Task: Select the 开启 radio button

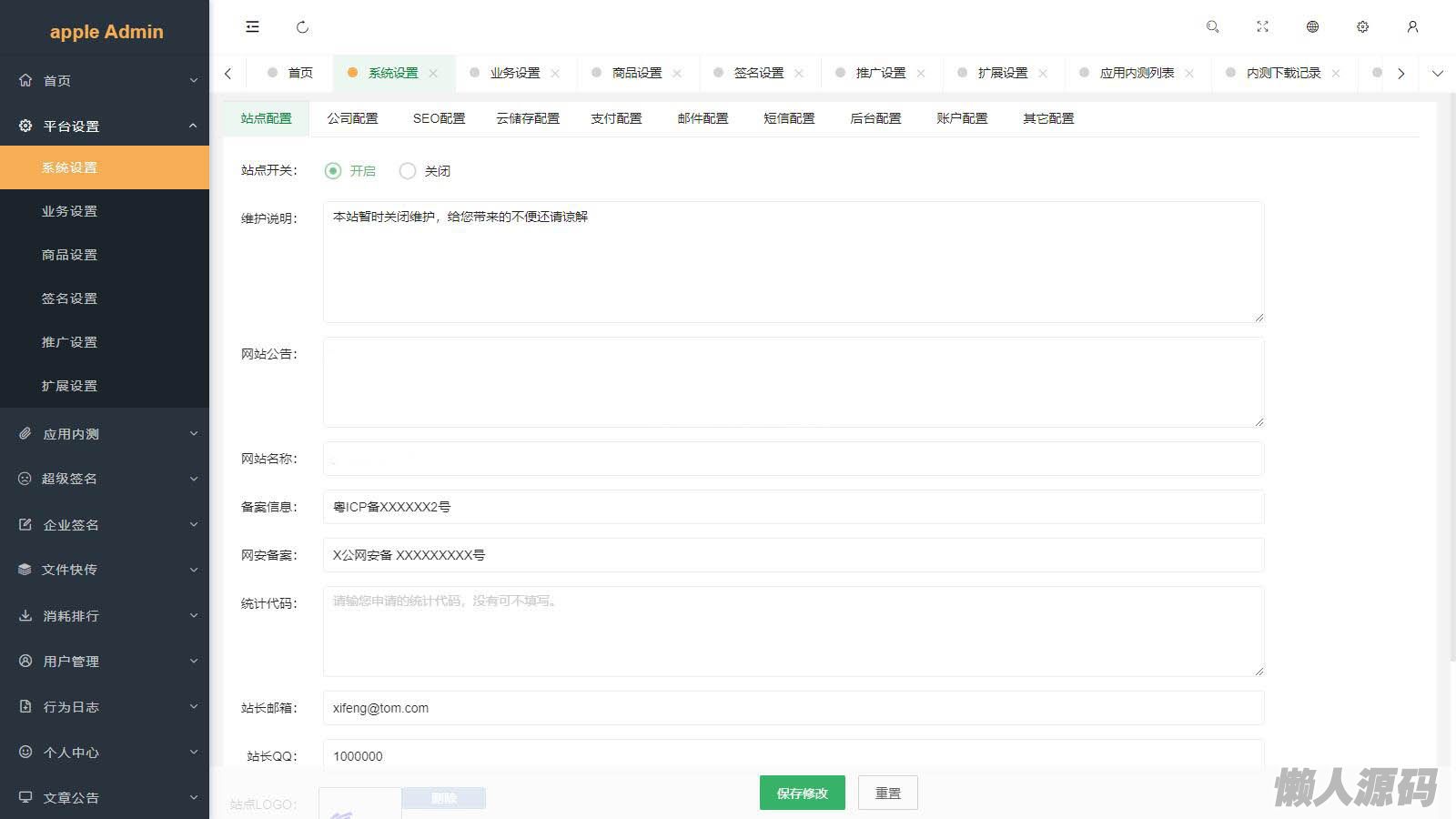Action: (x=333, y=171)
